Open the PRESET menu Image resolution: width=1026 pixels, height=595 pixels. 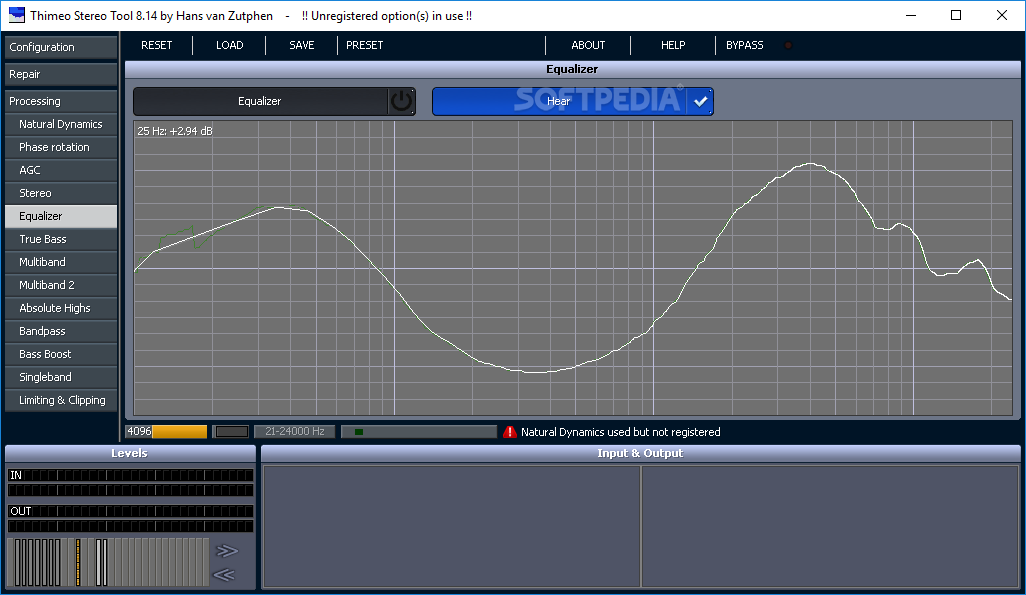(364, 45)
